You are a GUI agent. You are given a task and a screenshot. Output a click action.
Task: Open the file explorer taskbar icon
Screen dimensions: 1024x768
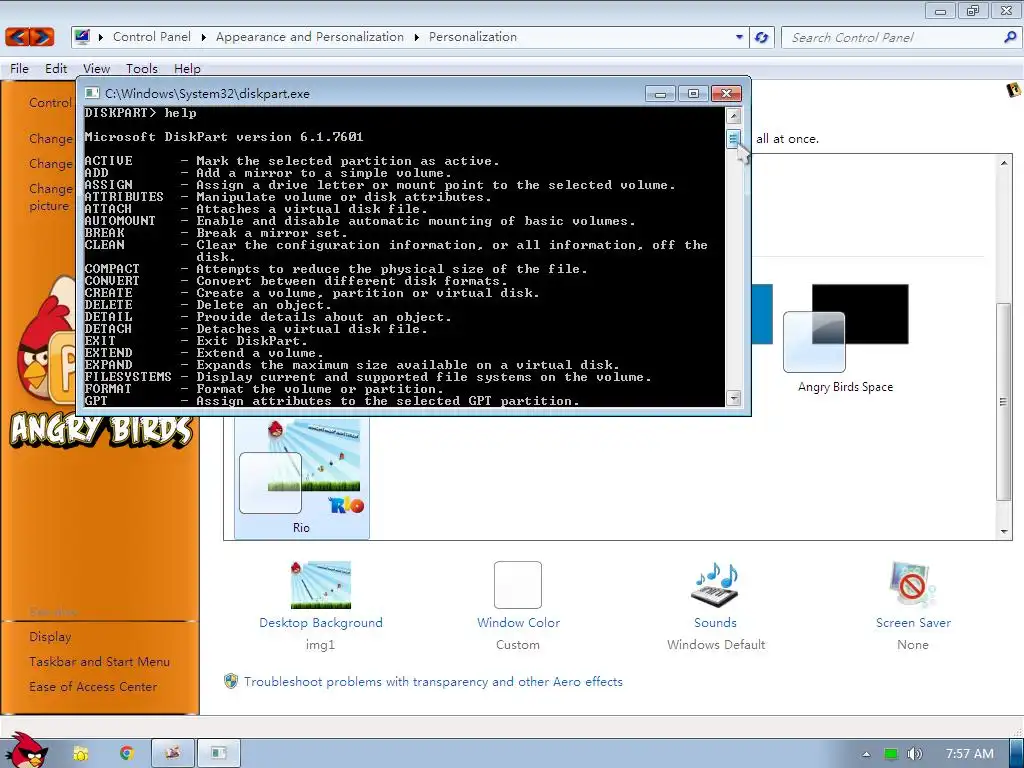tap(80, 754)
